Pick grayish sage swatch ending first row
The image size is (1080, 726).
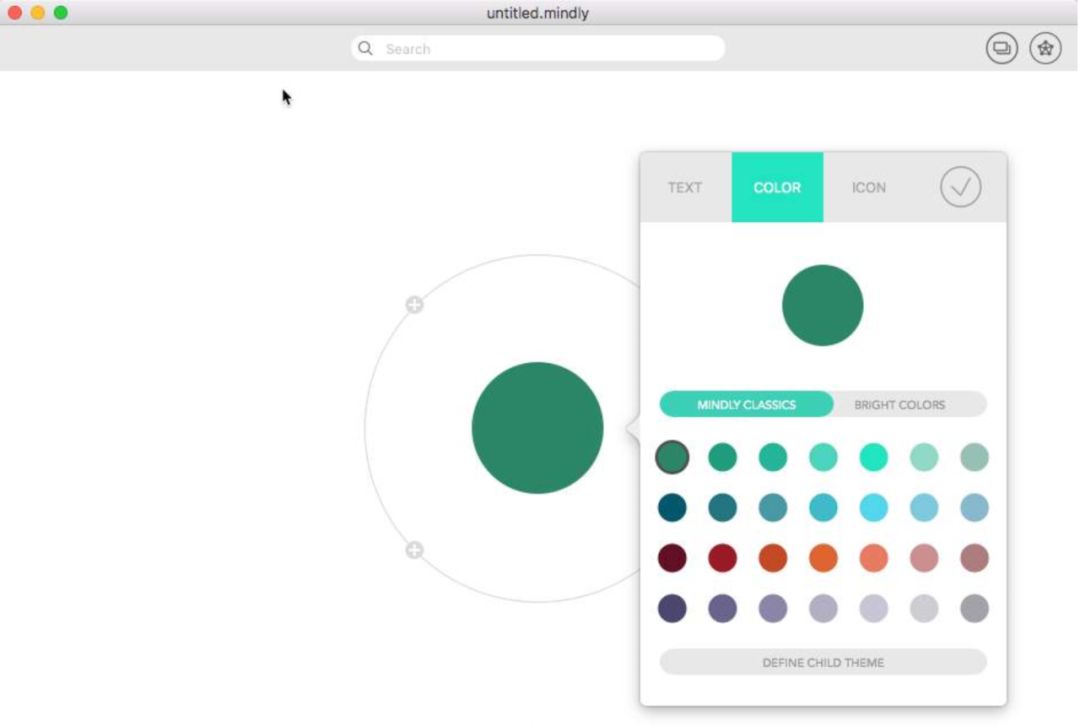[x=974, y=457]
